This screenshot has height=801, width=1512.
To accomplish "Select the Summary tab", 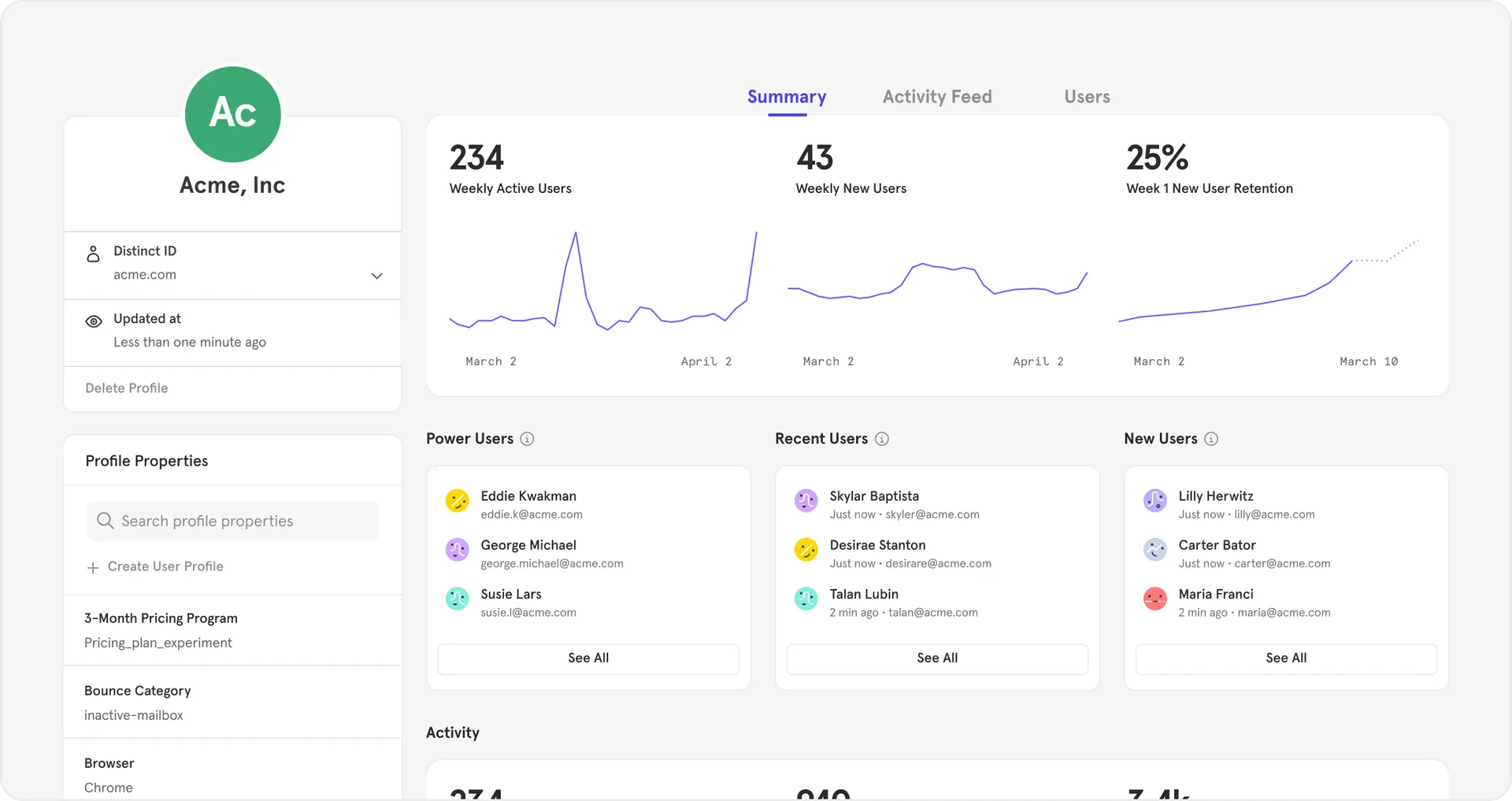I will [787, 96].
